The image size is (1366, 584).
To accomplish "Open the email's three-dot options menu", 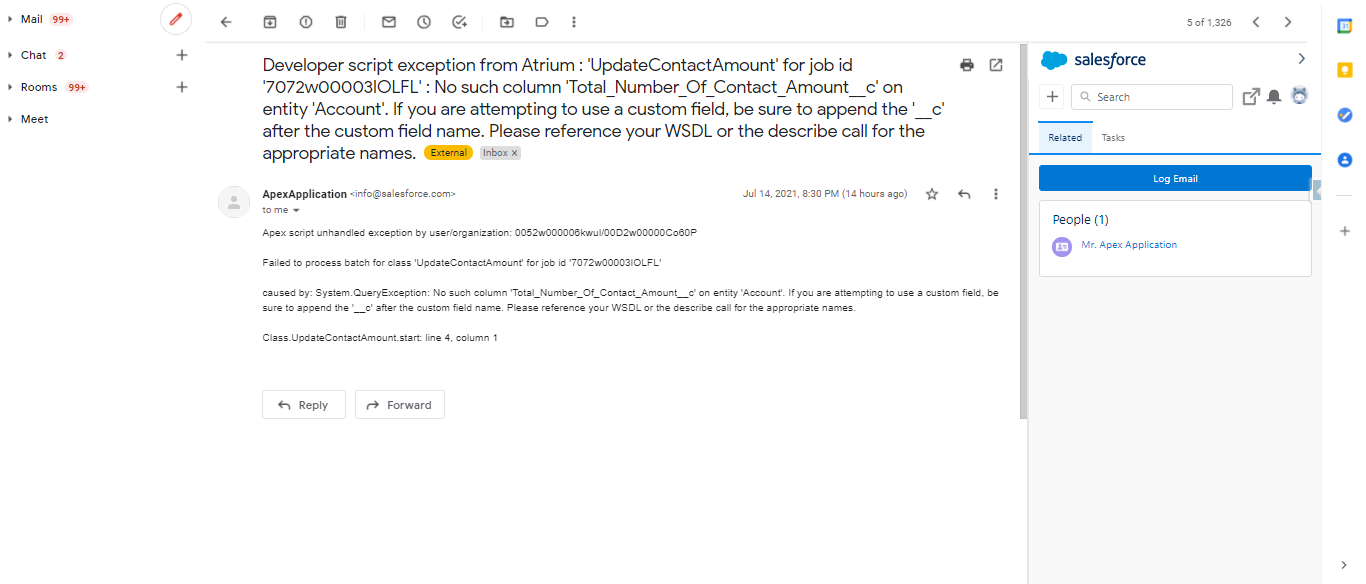I will click(x=995, y=194).
